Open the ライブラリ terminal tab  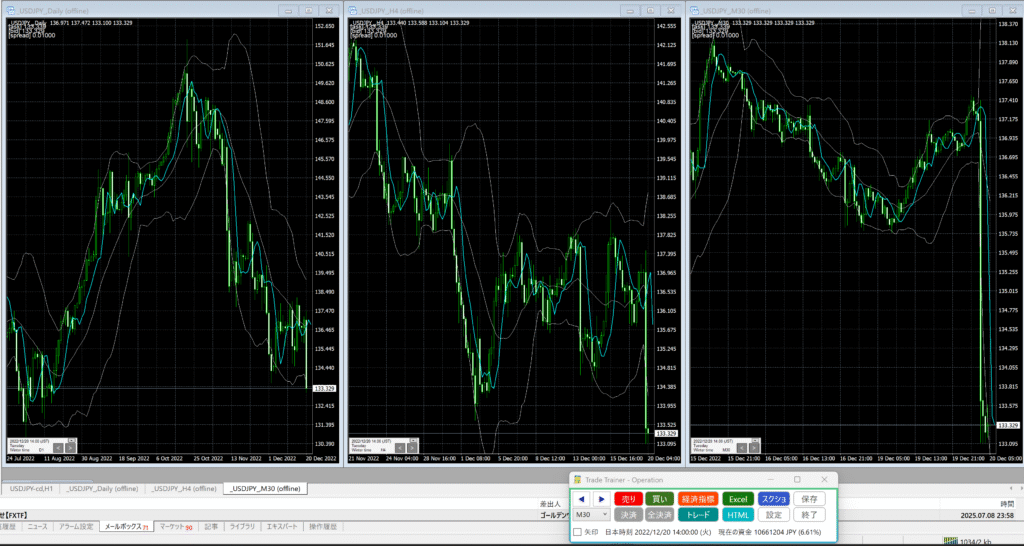coord(242,526)
